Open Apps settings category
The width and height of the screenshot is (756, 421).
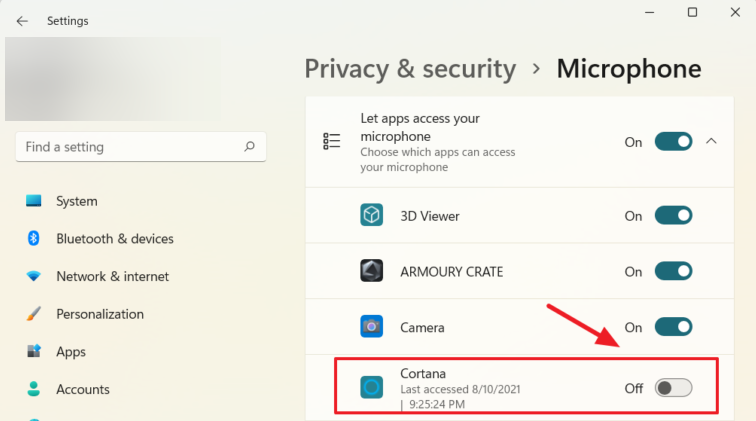point(71,352)
